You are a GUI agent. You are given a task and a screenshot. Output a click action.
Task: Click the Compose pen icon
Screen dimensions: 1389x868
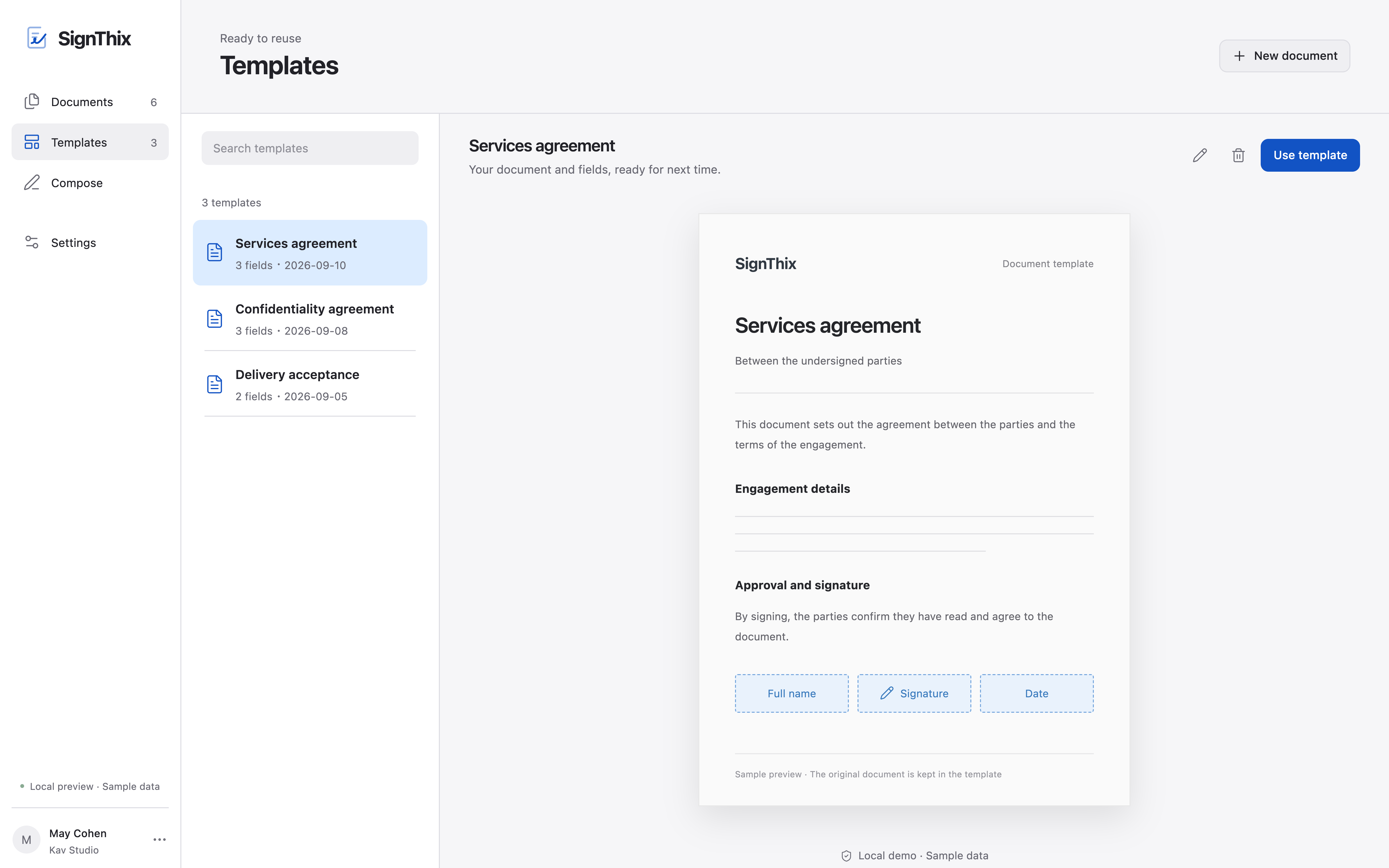point(32,183)
